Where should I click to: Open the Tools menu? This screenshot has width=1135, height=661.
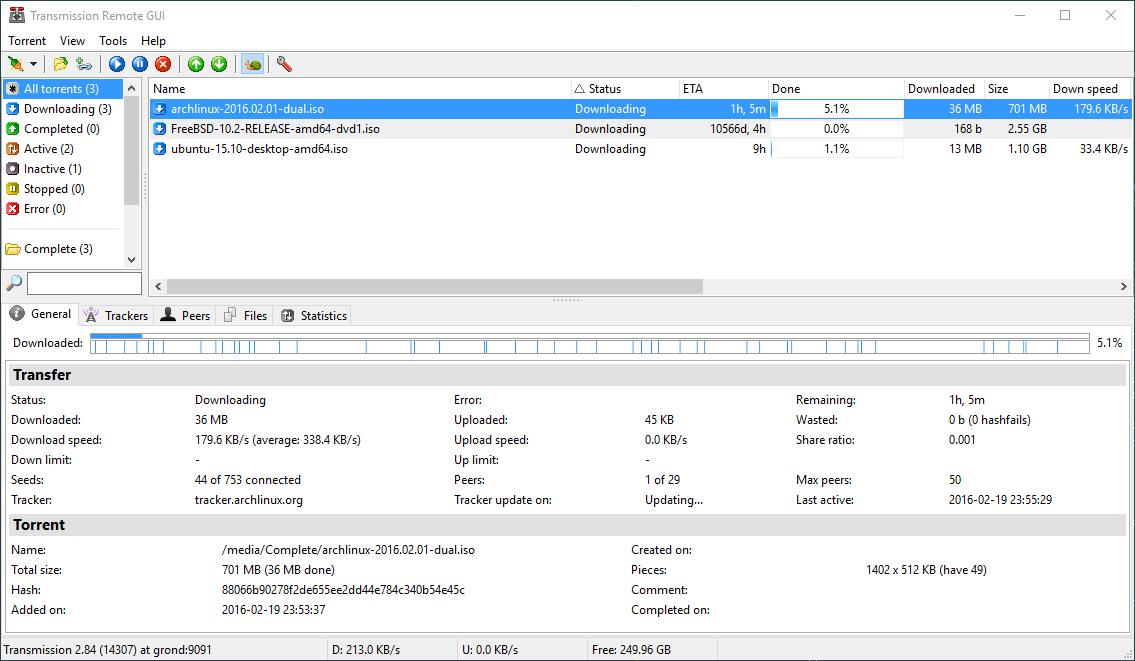point(113,41)
